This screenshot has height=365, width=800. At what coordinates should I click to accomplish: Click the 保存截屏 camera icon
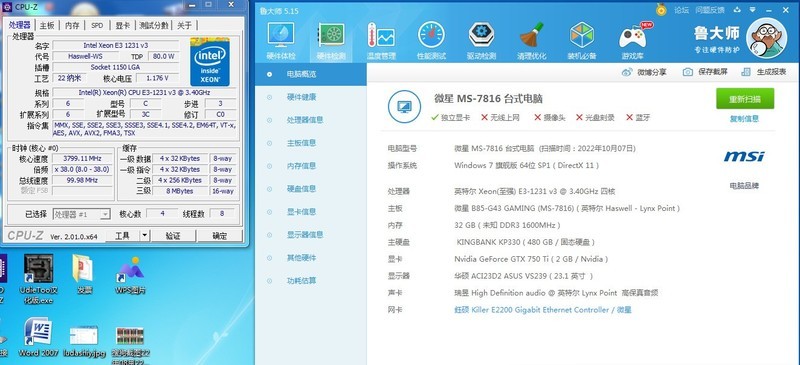click(x=688, y=72)
